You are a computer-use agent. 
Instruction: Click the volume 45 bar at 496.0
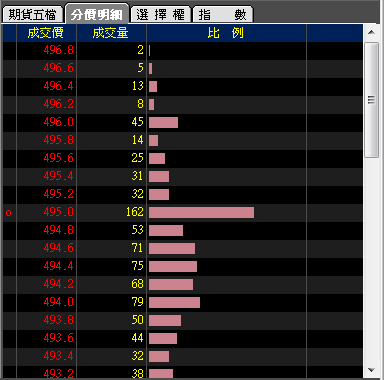tap(163, 122)
